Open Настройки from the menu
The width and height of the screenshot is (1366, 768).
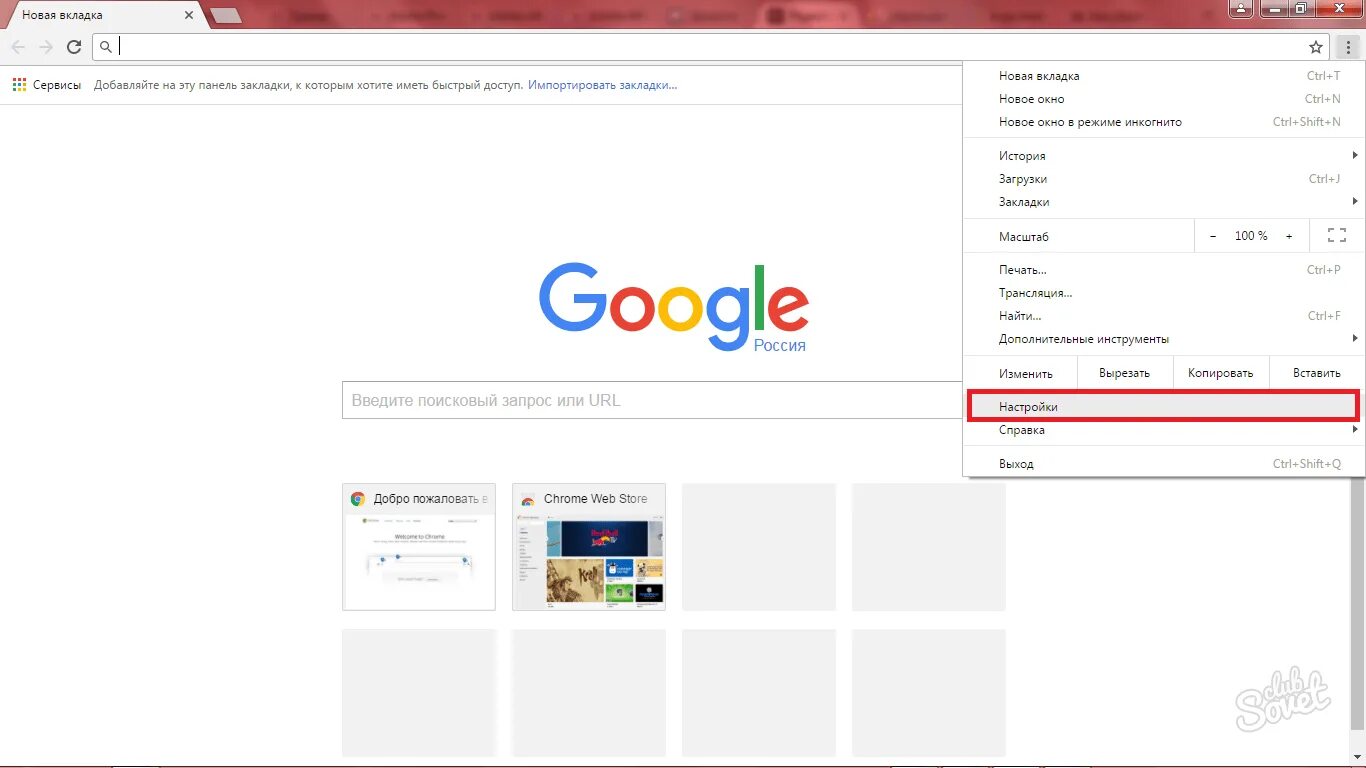[x=1162, y=407]
